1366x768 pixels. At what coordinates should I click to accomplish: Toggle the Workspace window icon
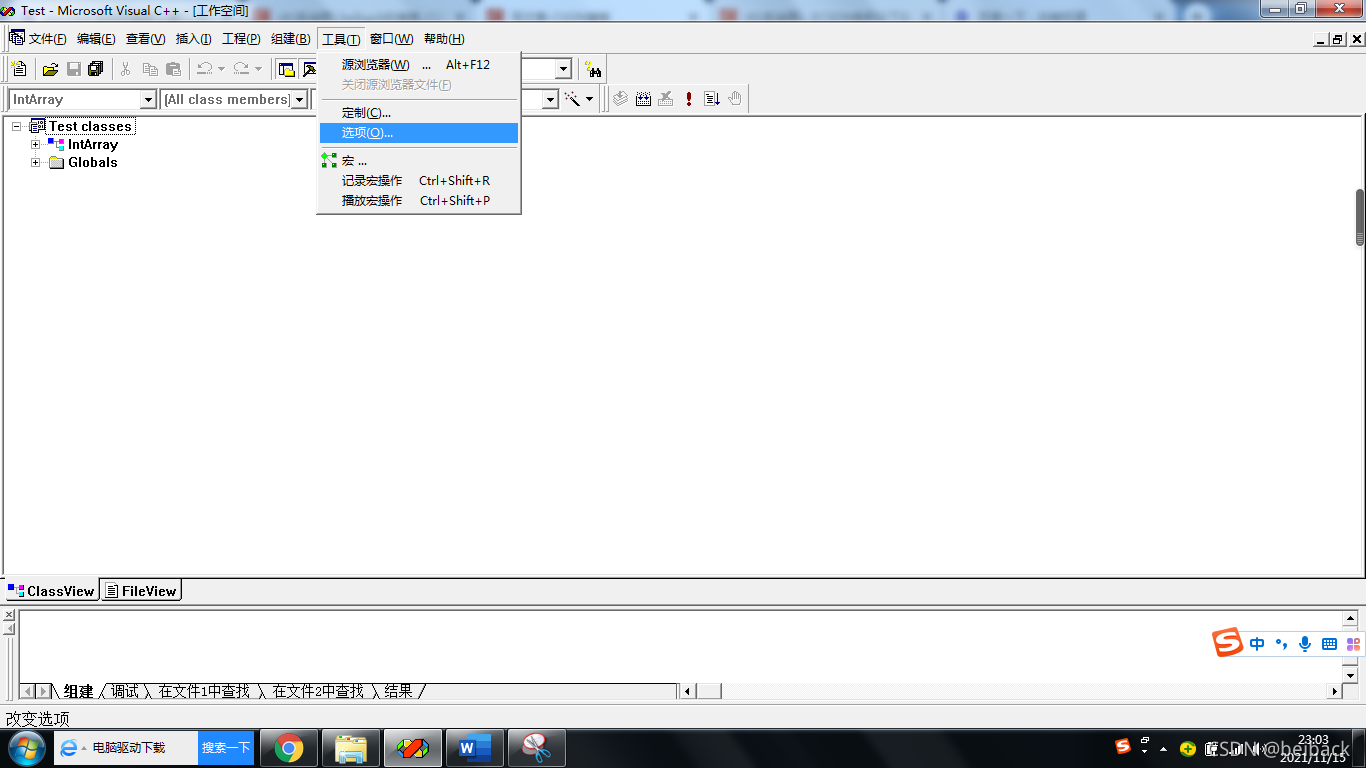287,69
